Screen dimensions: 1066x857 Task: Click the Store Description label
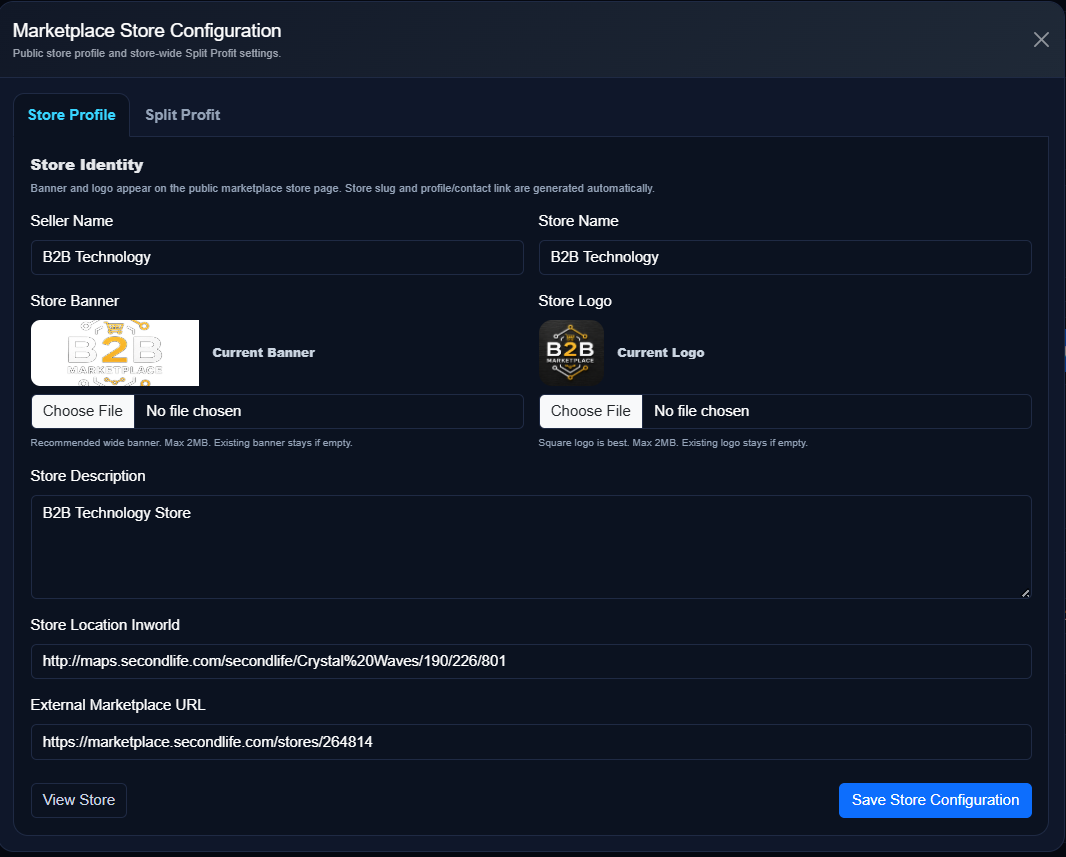pyautogui.click(x=88, y=476)
